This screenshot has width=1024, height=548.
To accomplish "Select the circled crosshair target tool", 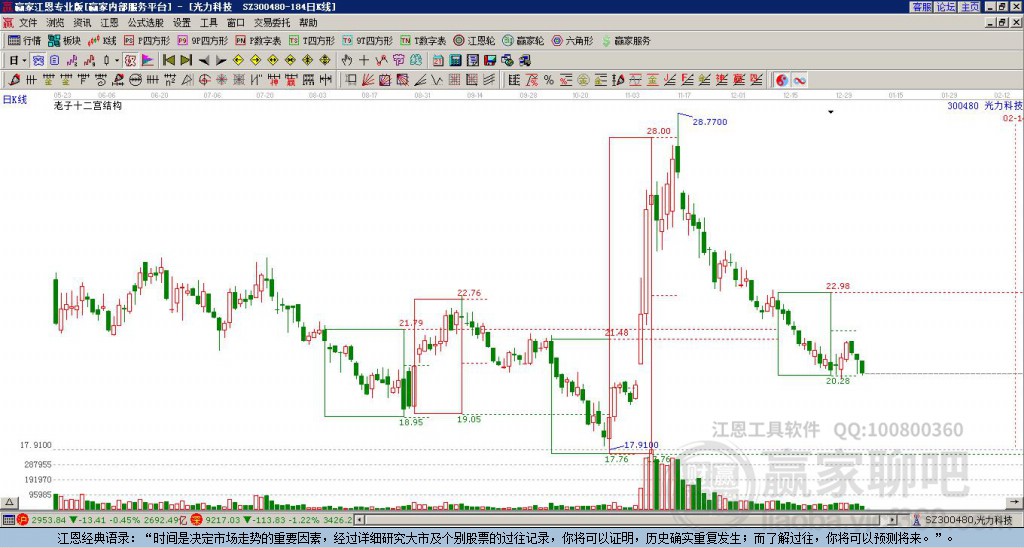I will 204,80.
